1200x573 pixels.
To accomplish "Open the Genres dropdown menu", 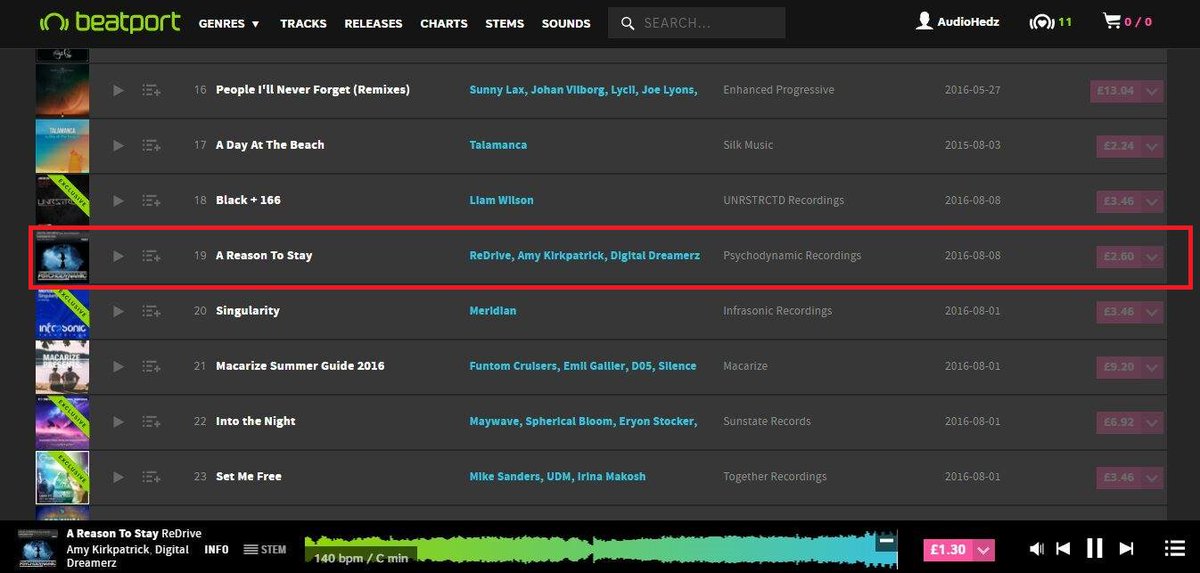I will click(229, 23).
